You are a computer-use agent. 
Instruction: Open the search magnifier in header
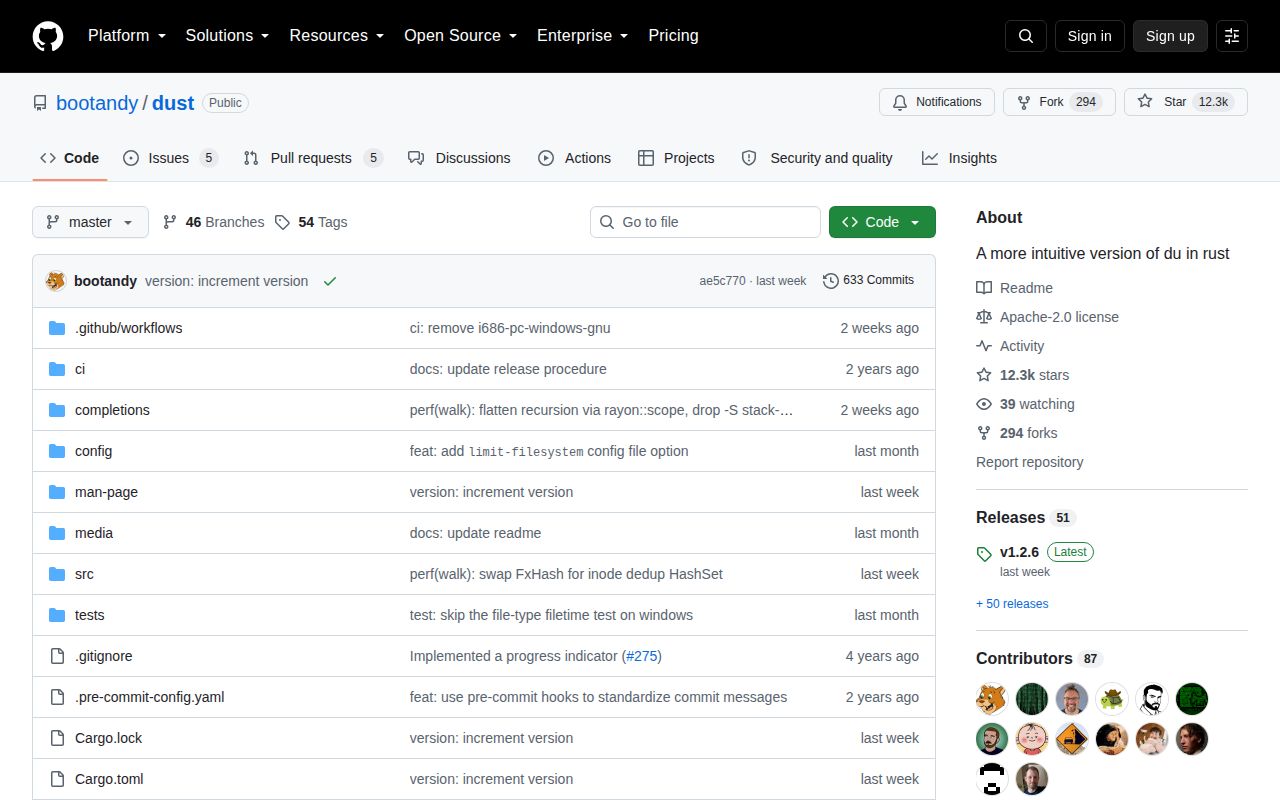click(1026, 36)
